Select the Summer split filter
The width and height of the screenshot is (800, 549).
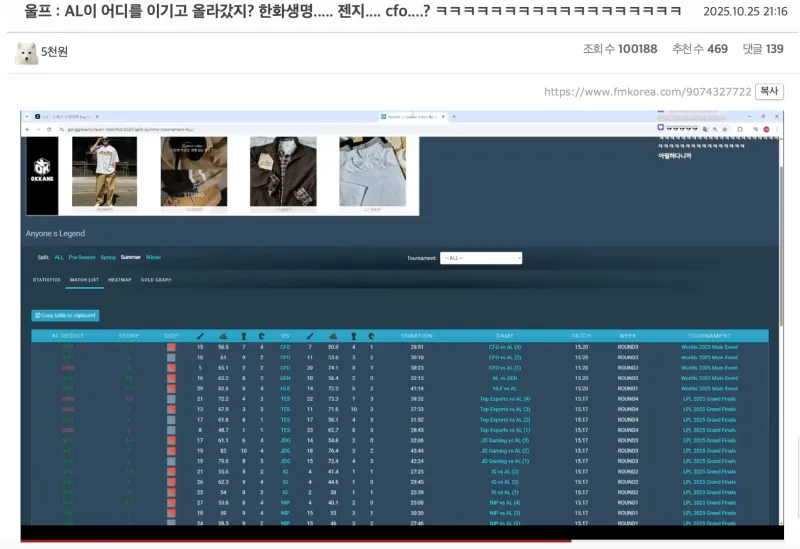pyautogui.click(x=131, y=257)
